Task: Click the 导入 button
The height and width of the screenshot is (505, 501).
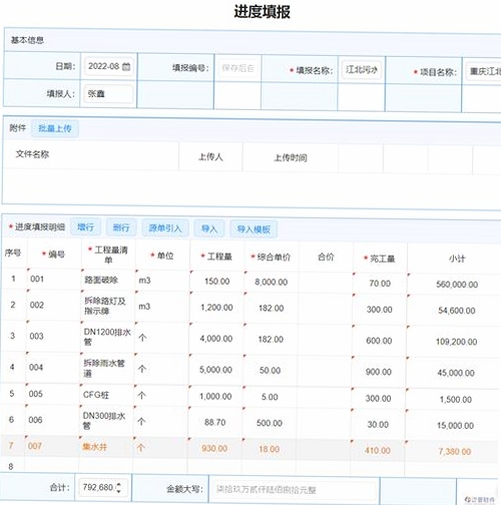Action: (x=209, y=229)
